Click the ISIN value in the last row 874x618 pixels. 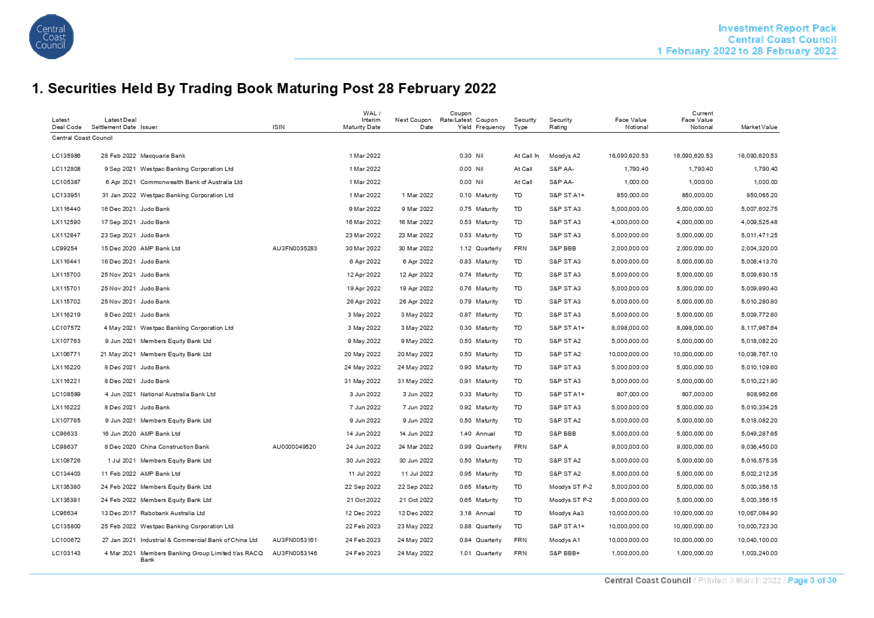pos(294,552)
